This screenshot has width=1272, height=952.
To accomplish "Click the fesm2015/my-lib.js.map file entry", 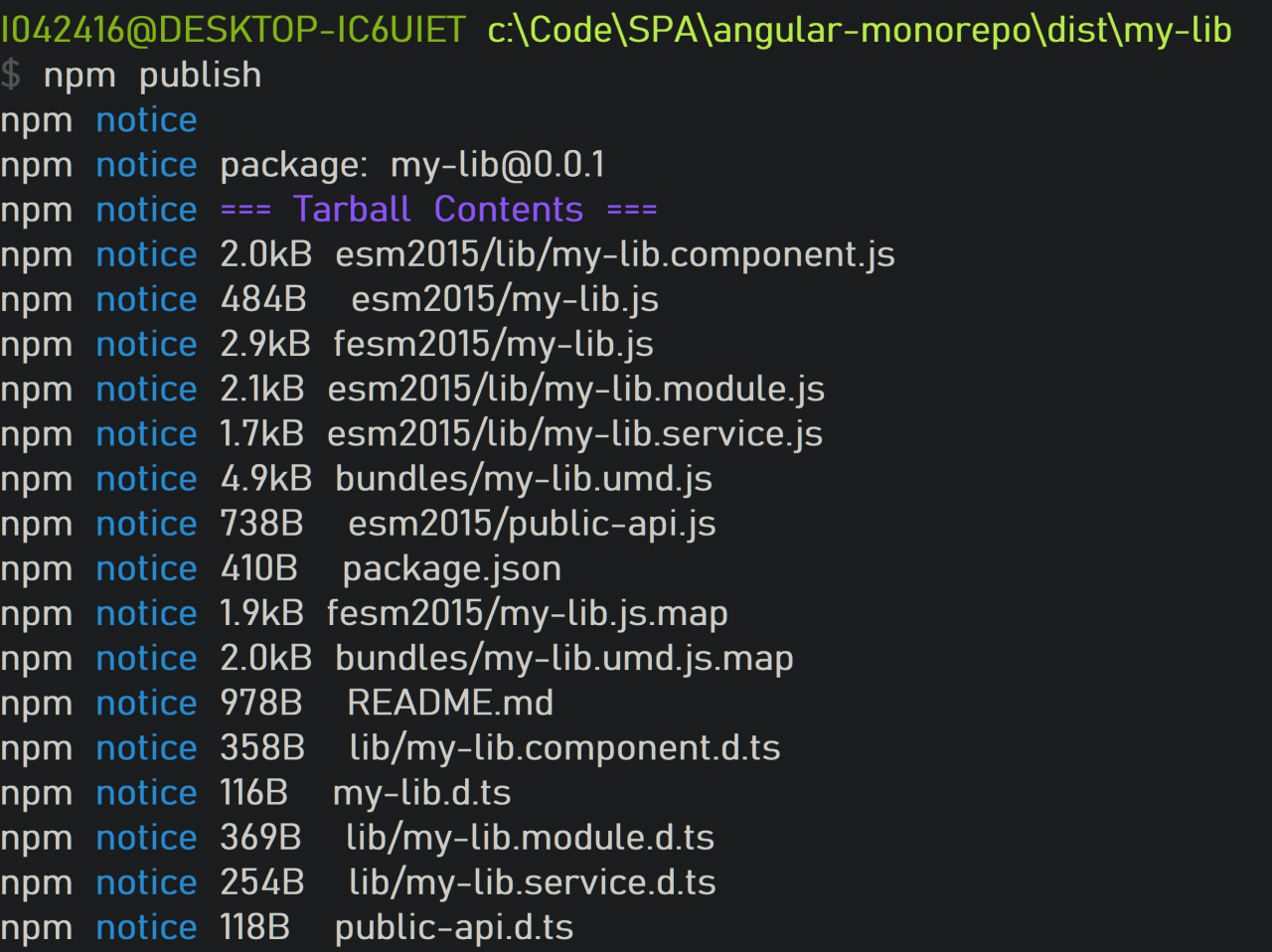I will coord(528,614).
